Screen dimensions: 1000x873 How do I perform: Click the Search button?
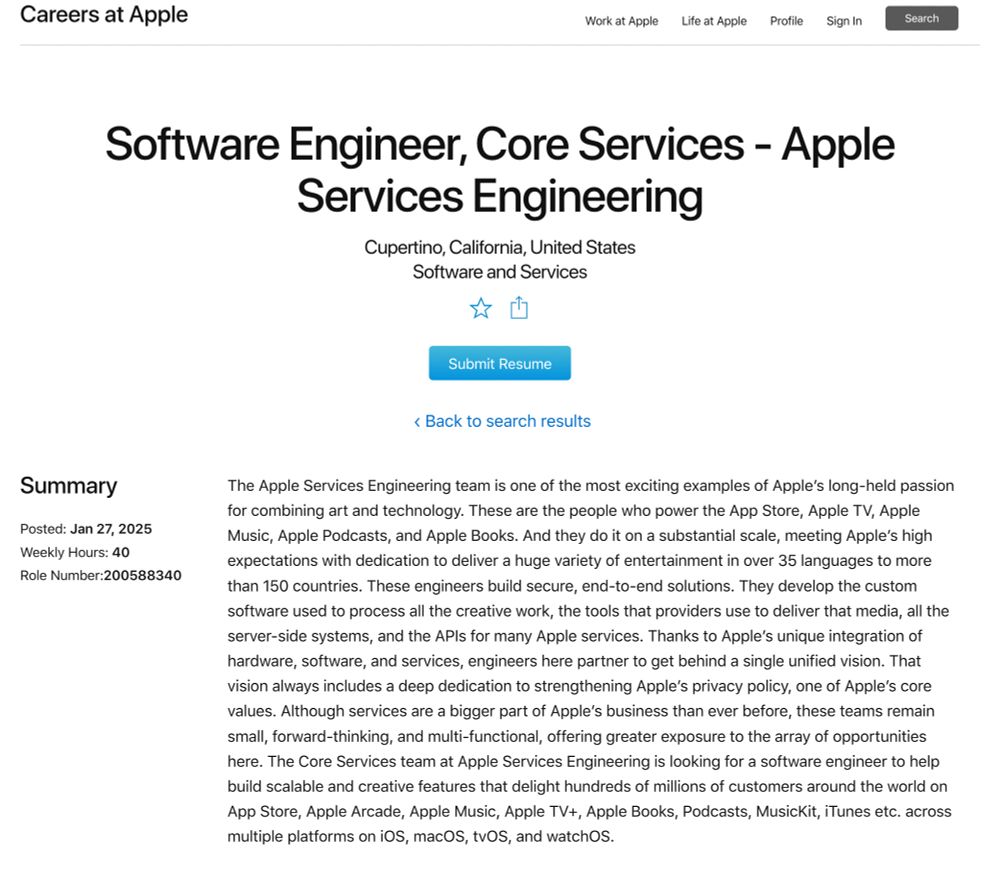[922, 18]
